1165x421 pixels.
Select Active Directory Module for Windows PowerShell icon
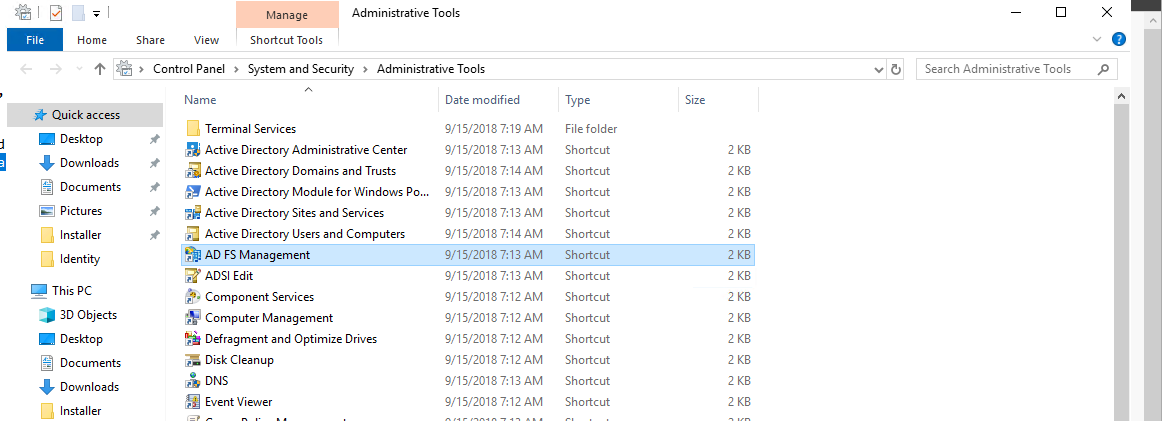pyautogui.click(x=193, y=192)
